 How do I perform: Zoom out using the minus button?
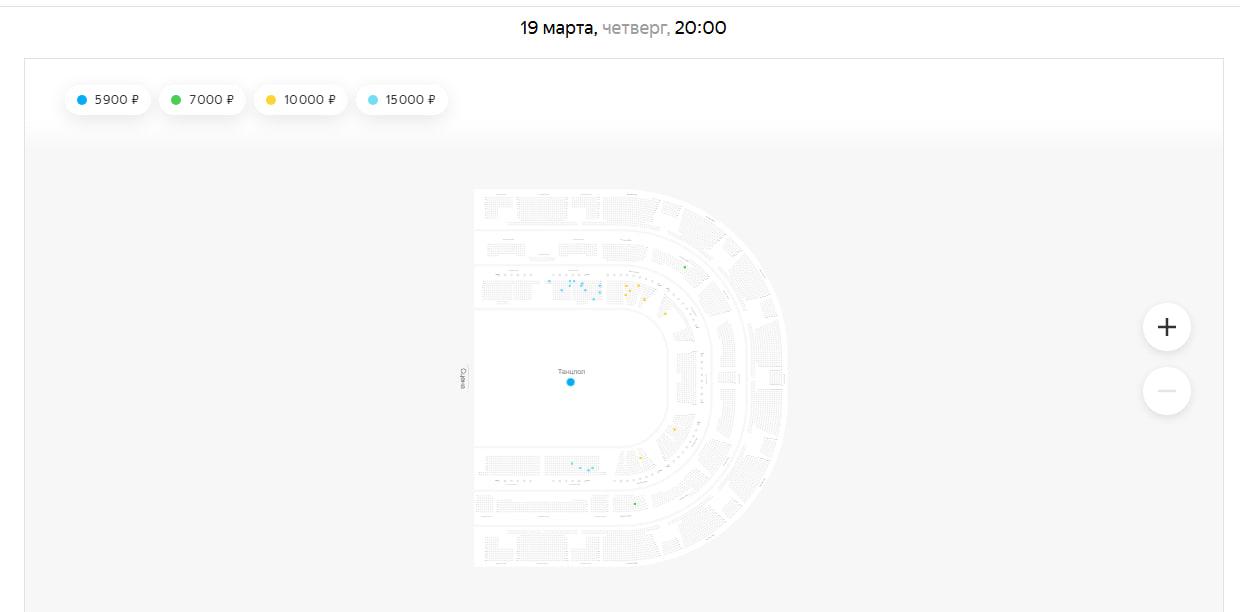(1166, 390)
